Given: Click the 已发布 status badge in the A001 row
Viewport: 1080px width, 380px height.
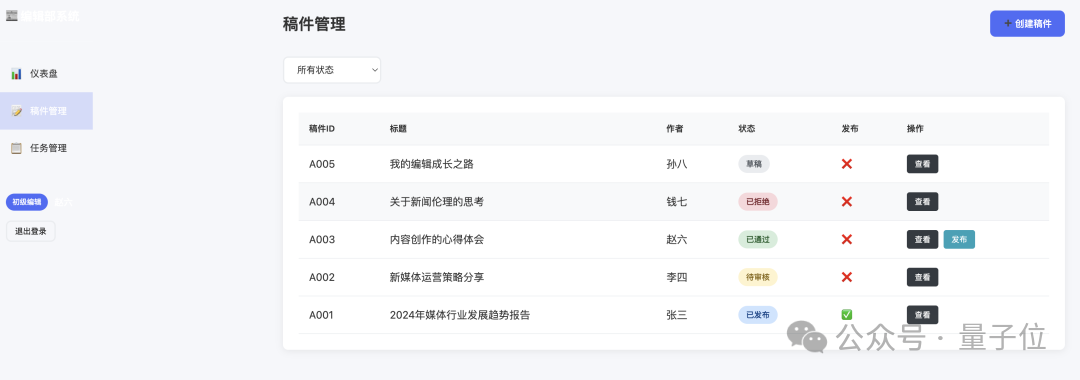Looking at the screenshot, I should click(x=758, y=315).
